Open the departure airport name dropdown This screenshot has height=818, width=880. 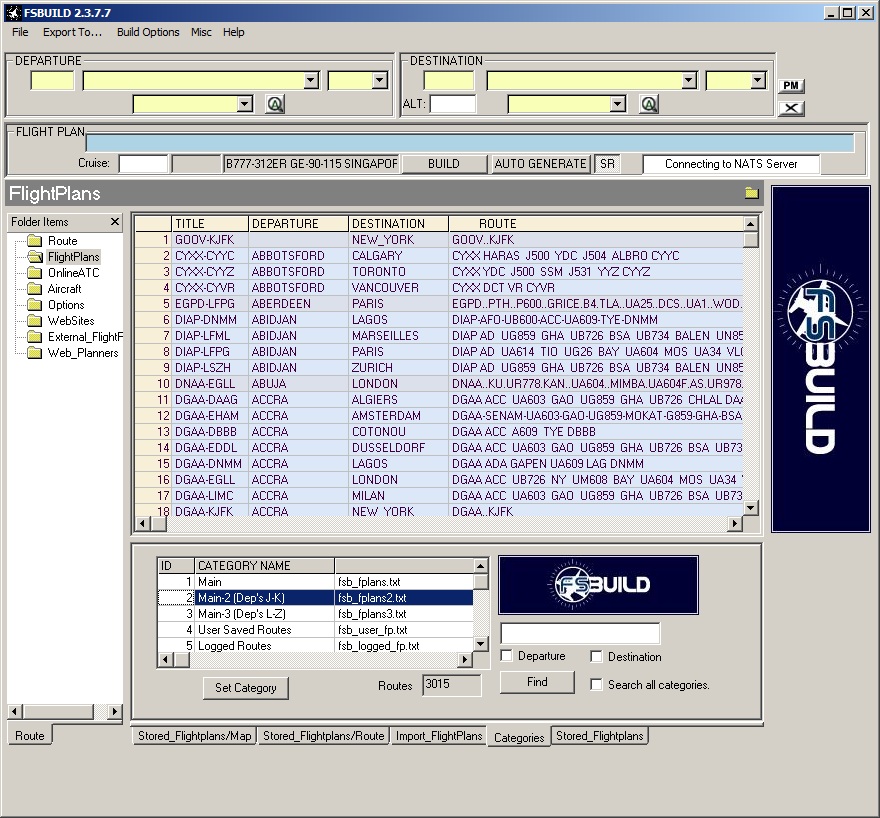[x=311, y=81]
